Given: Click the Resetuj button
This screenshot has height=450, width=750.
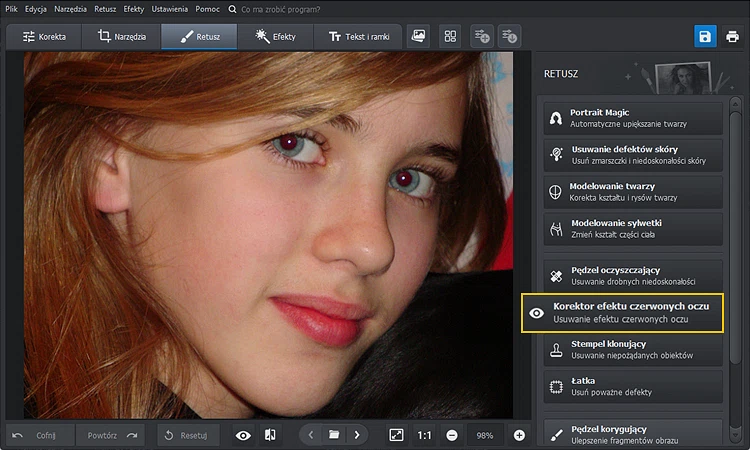Looking at the screenshot, I should pyautogui.click(x=188, y=435).
